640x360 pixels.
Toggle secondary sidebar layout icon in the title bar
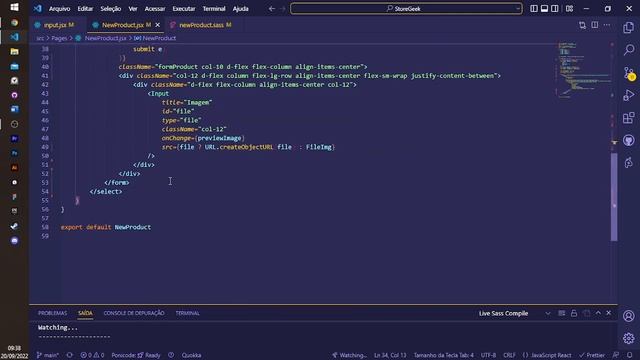pyautogui.click(x=555, y=9)
